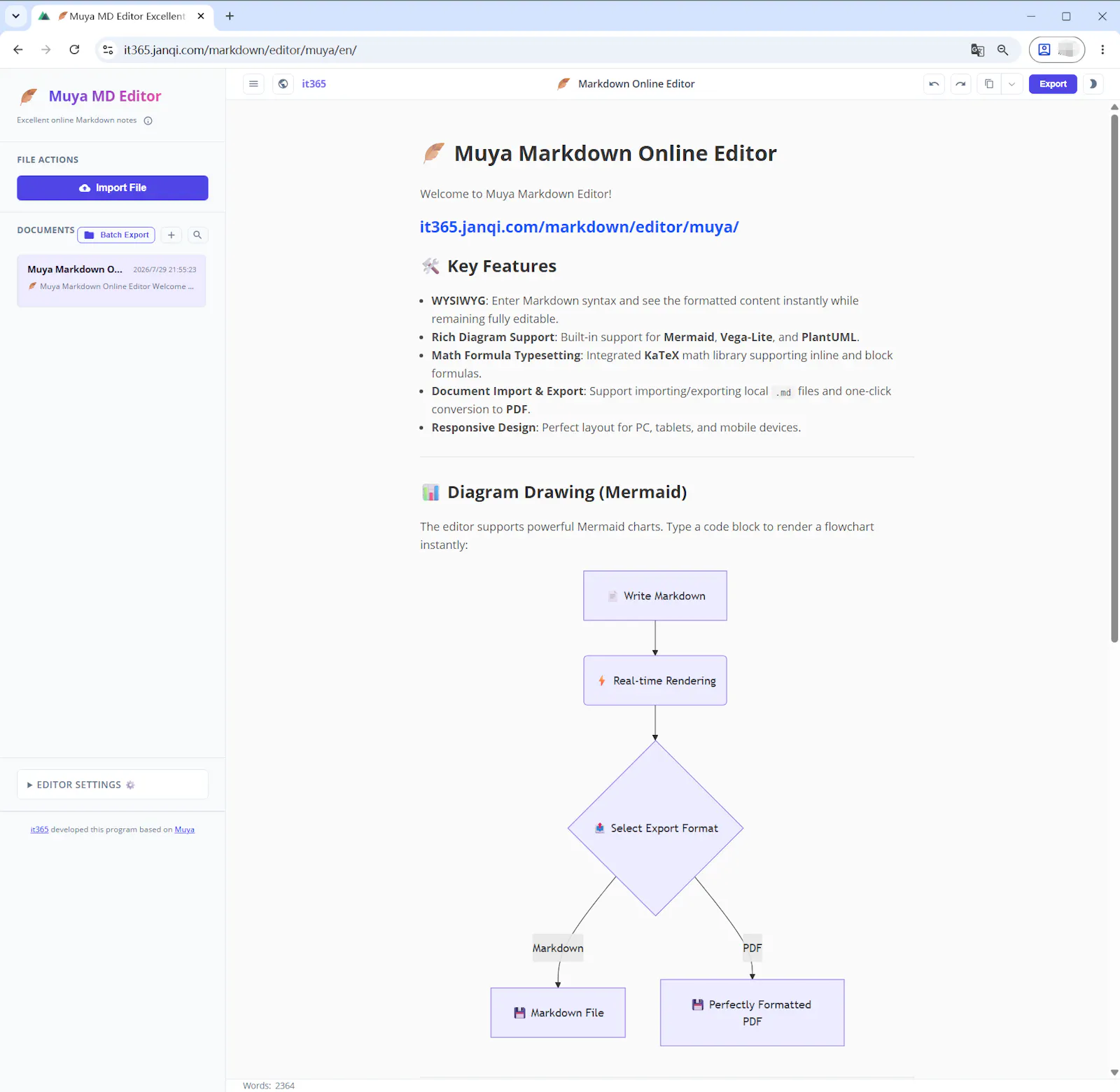Follow the it365.janqi.com/markdown/editor/muya/ link
This screenshot has height=1092, width=1120.
pyautogui.click(x=579, y=227)
